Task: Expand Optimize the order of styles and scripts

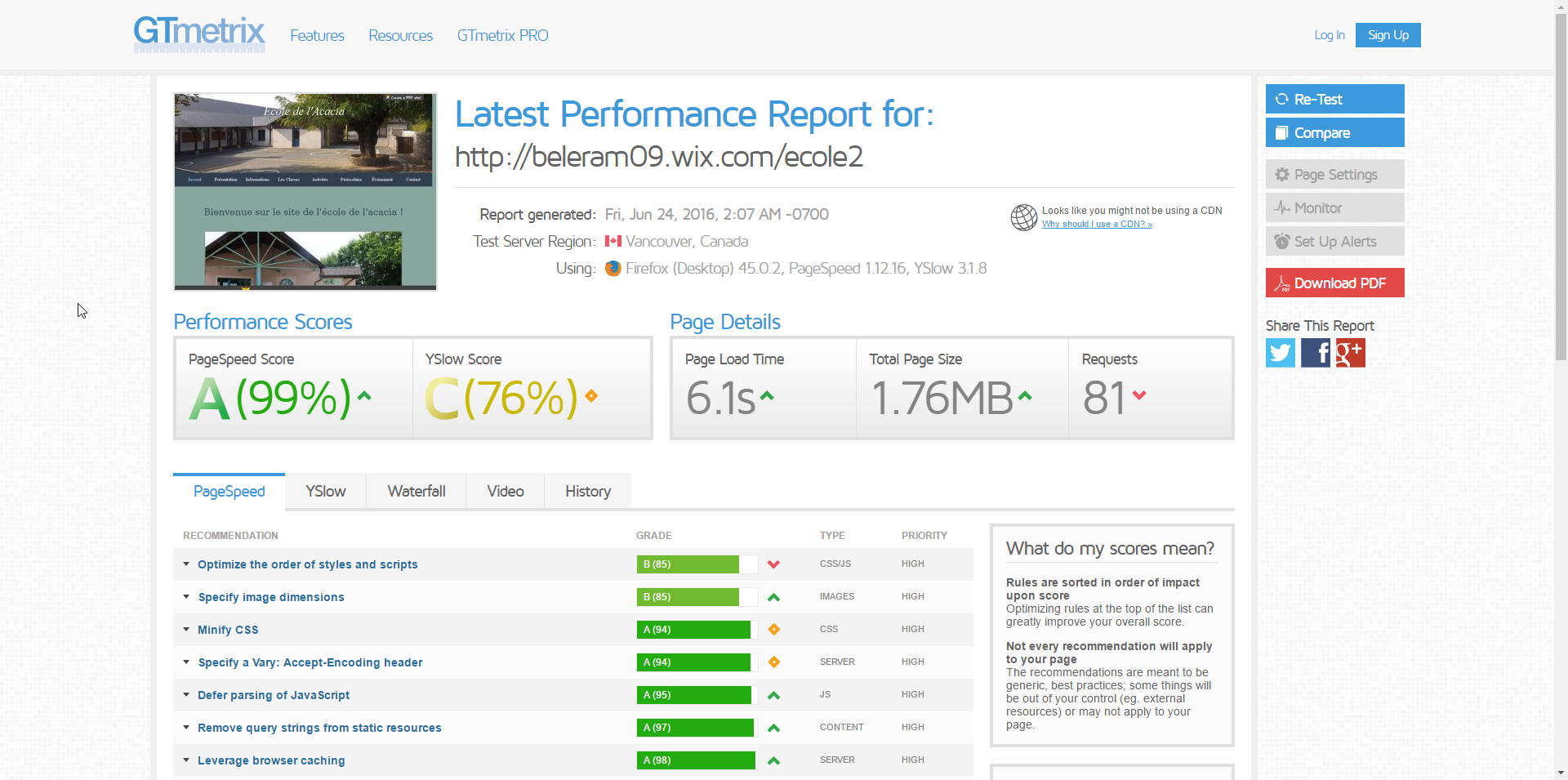Action: [x=307, y=564]
